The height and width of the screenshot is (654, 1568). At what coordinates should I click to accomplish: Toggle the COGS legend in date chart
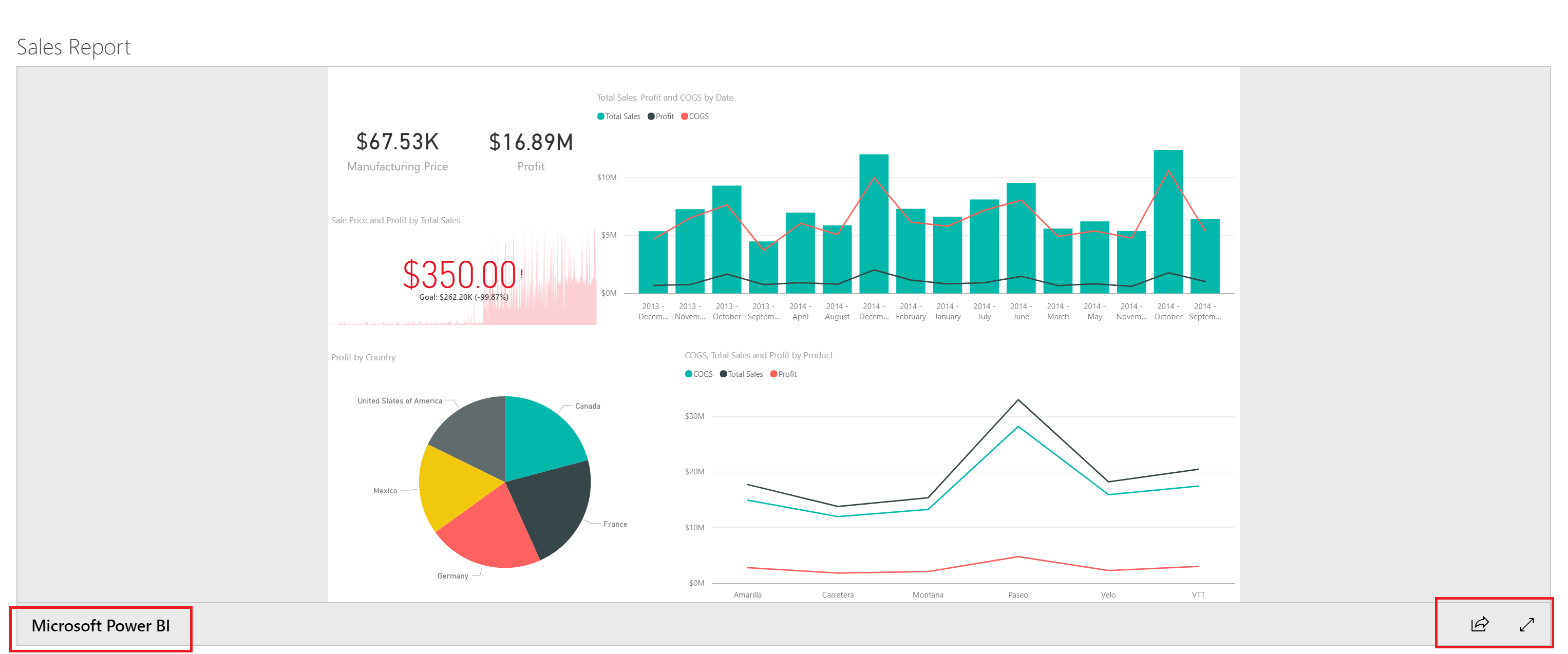695,116
